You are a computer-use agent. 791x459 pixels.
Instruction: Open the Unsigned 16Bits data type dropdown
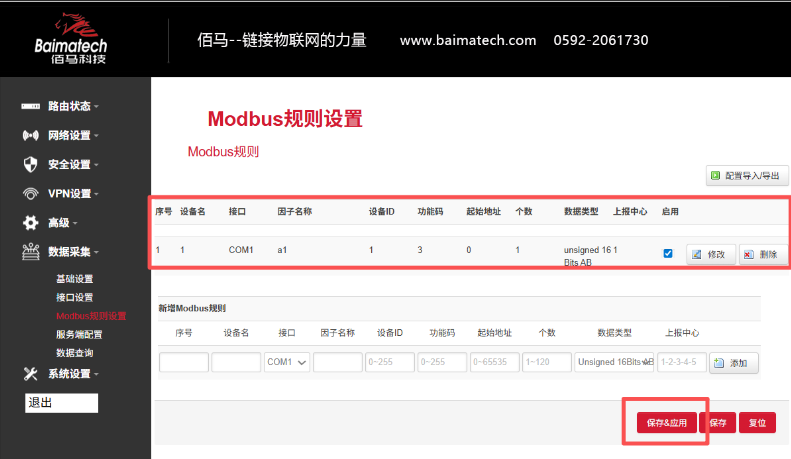(614, 362)
